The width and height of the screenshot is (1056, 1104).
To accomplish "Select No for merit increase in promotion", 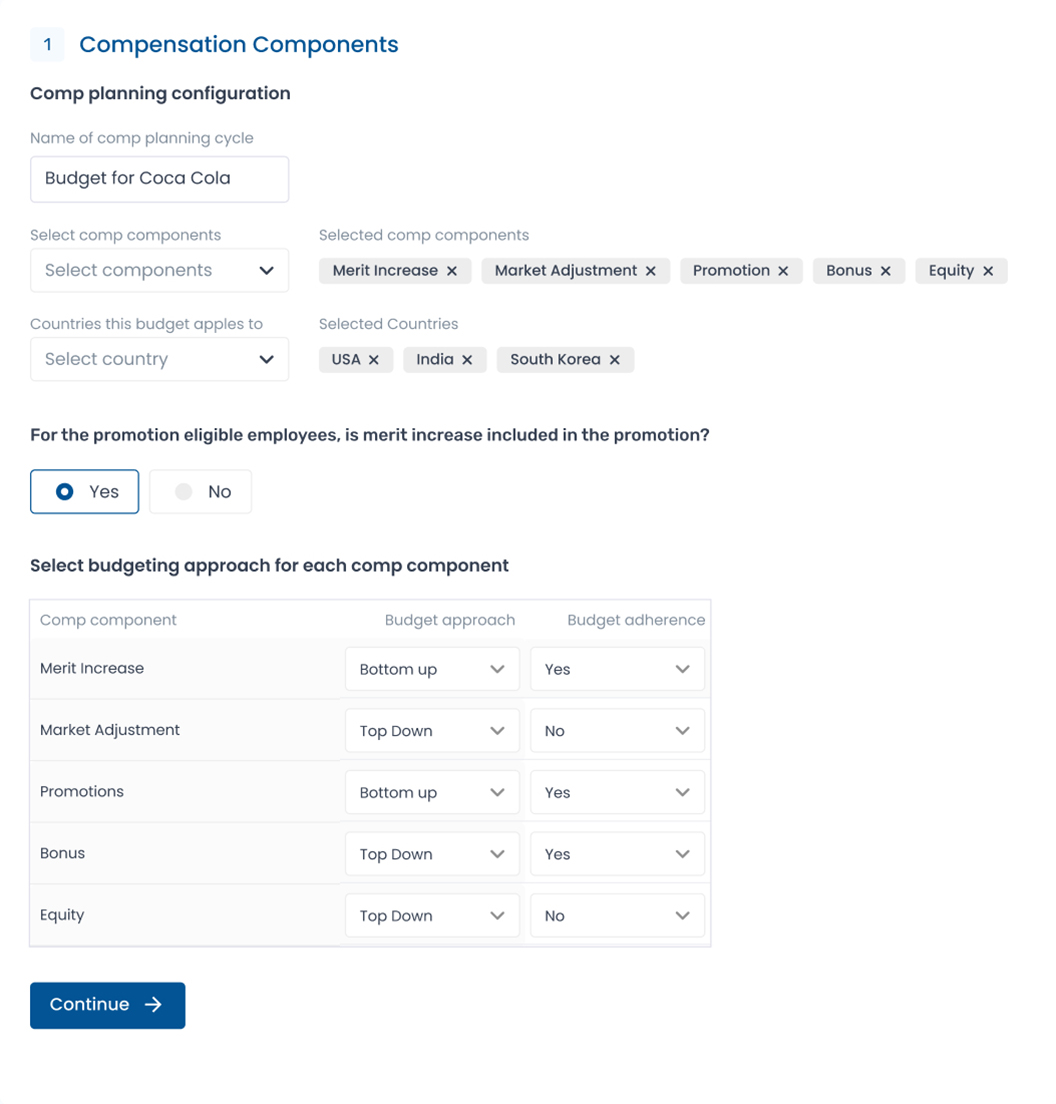I will tap(200, 491).
